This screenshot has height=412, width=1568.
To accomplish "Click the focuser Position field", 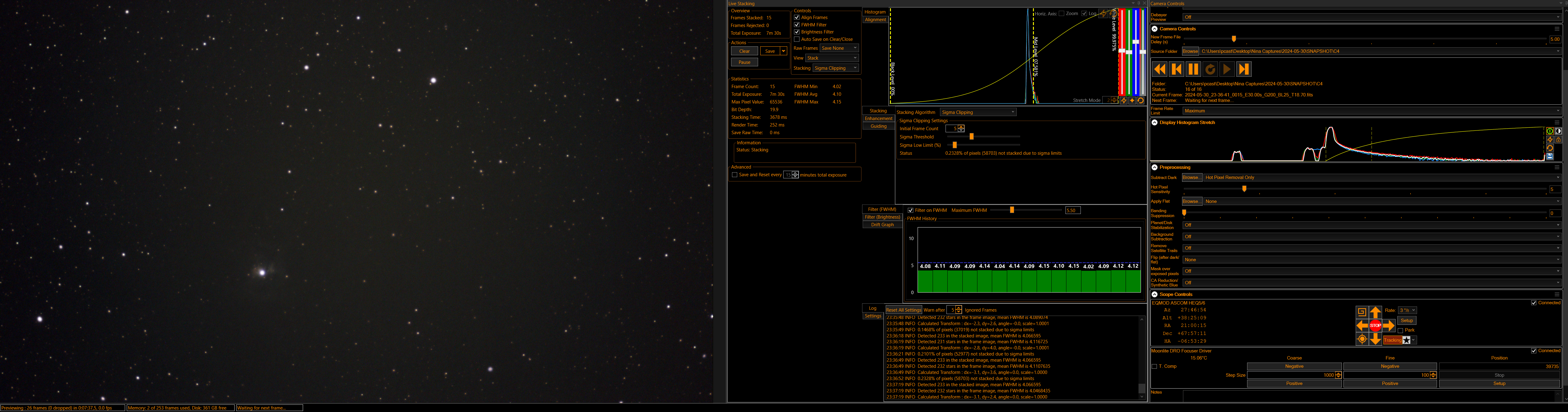I will [x=1499, y=366].
